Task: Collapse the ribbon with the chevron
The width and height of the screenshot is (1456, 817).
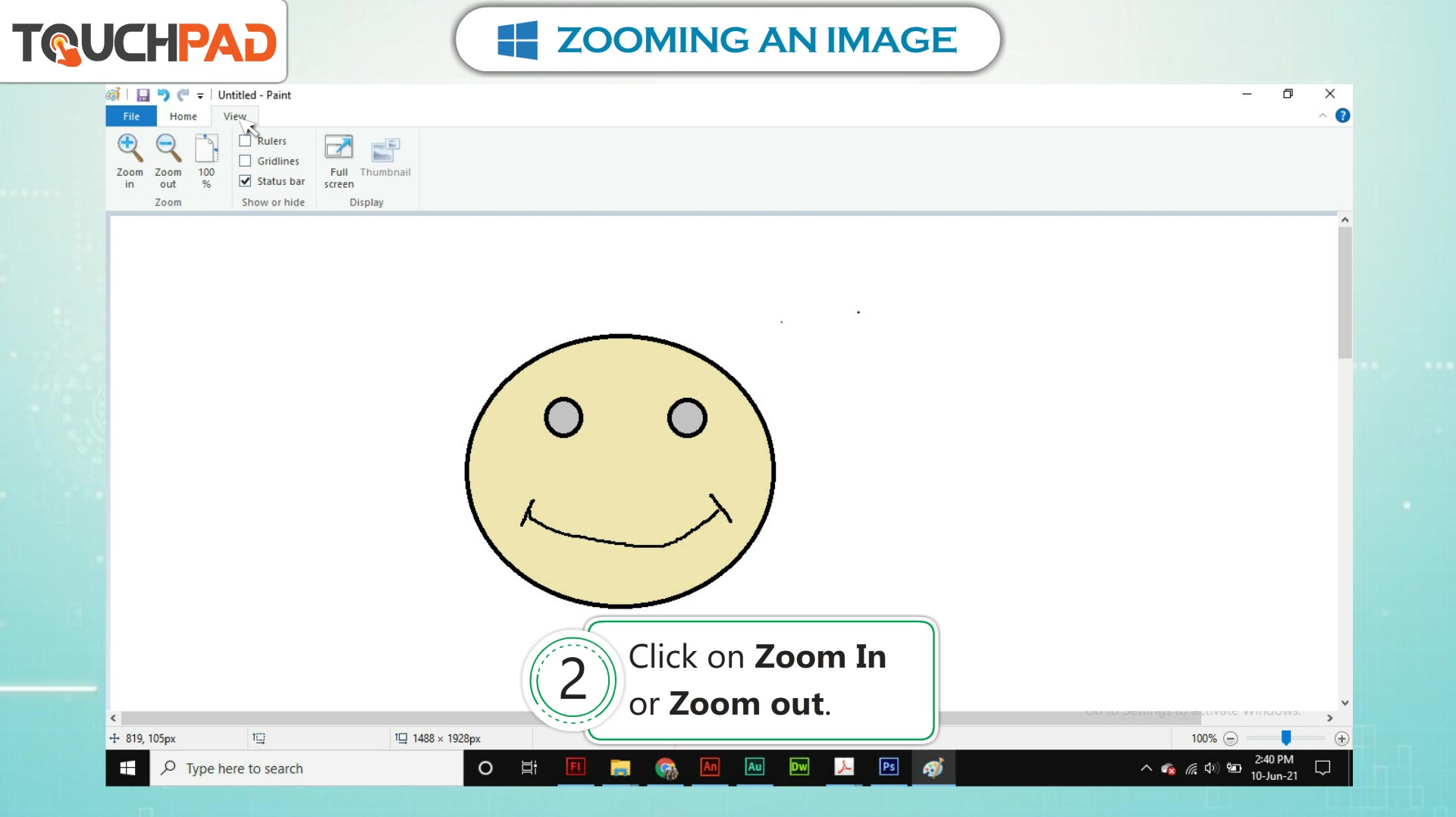Action: click(1323, 115)
